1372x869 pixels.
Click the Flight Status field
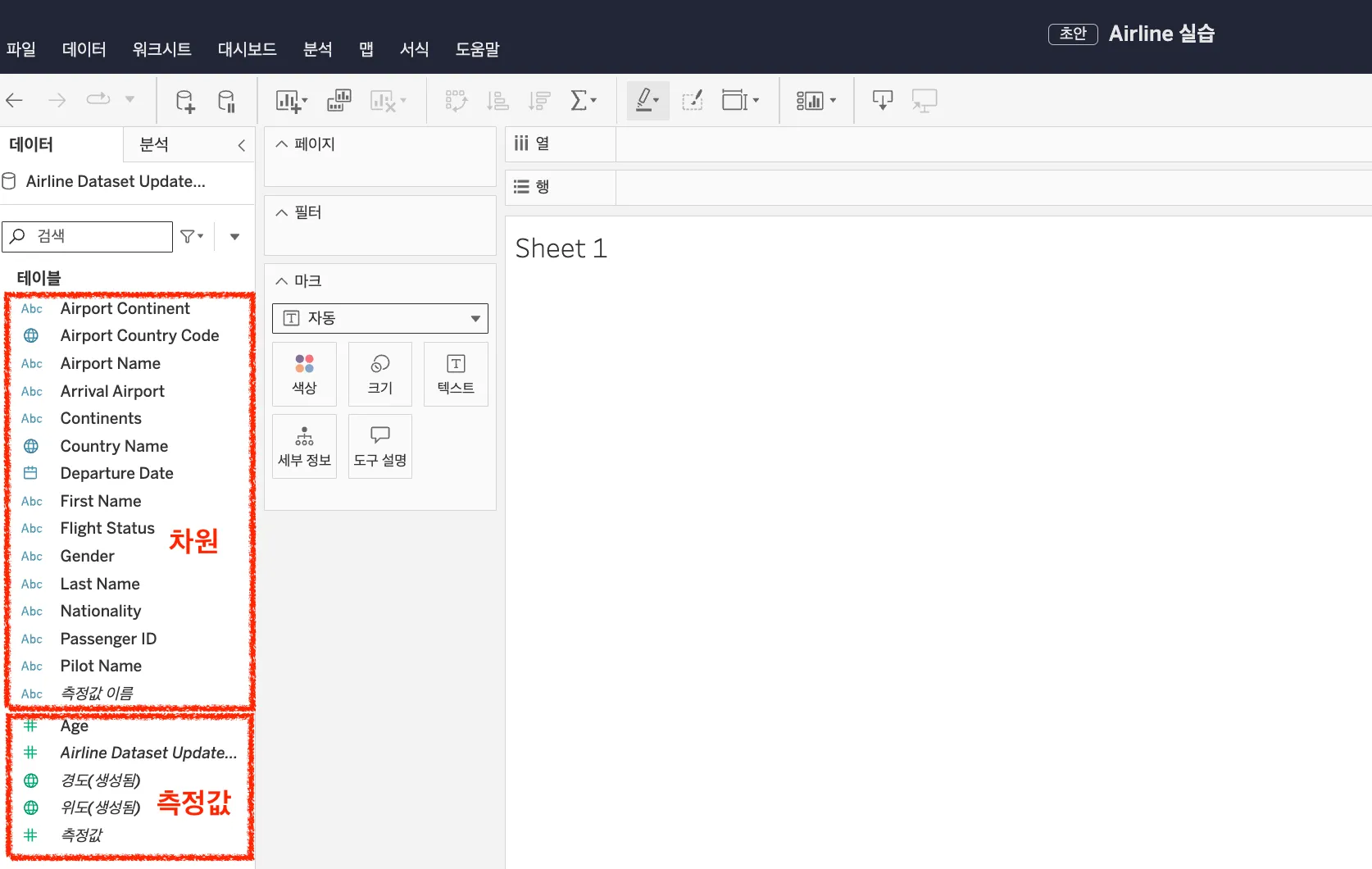point(107,528)
